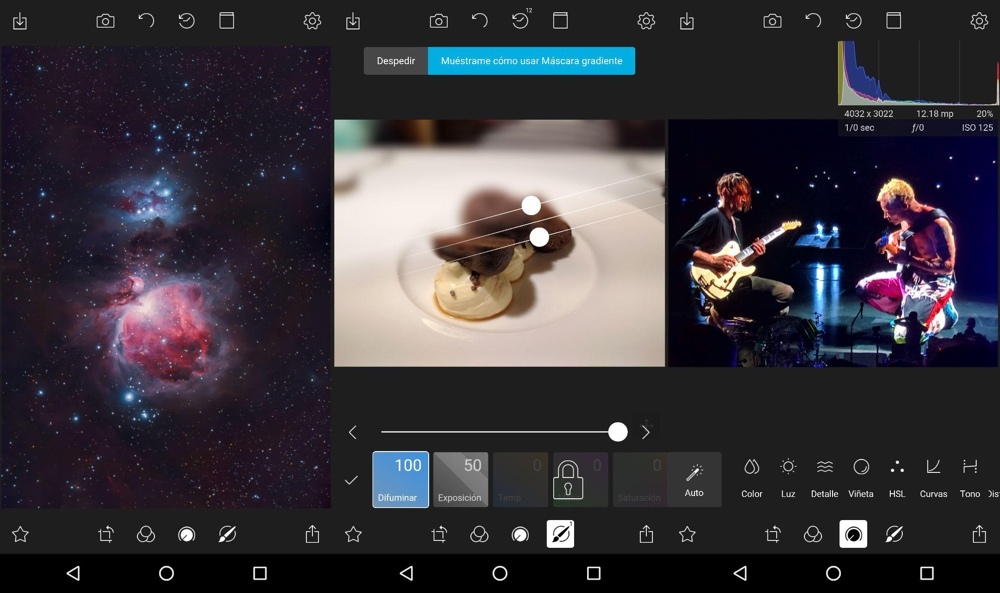This screenshot has height=593, width=1000.
Task: Select the Color droplet adjustment
Action: tap(752, 476)
